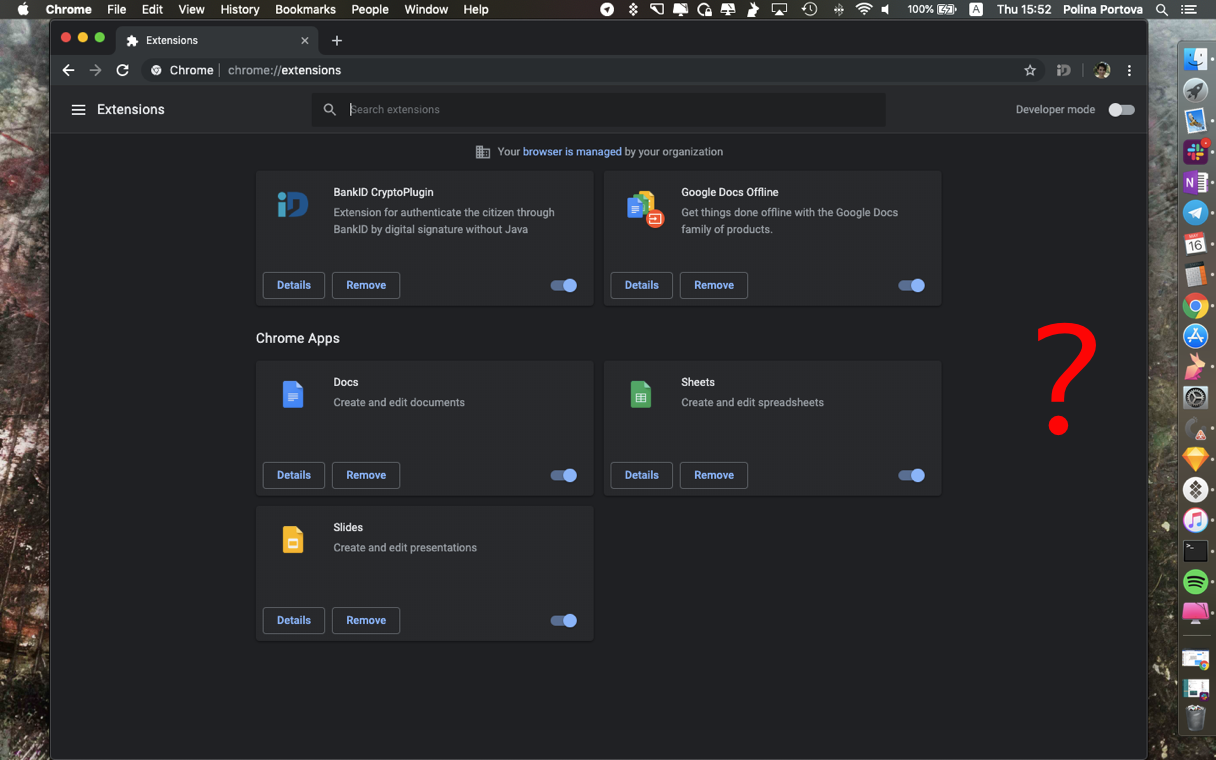Screen dimensions: 1216x760
Task: Open Calendar from the Dock
Action: click(x=1195, y=243)
